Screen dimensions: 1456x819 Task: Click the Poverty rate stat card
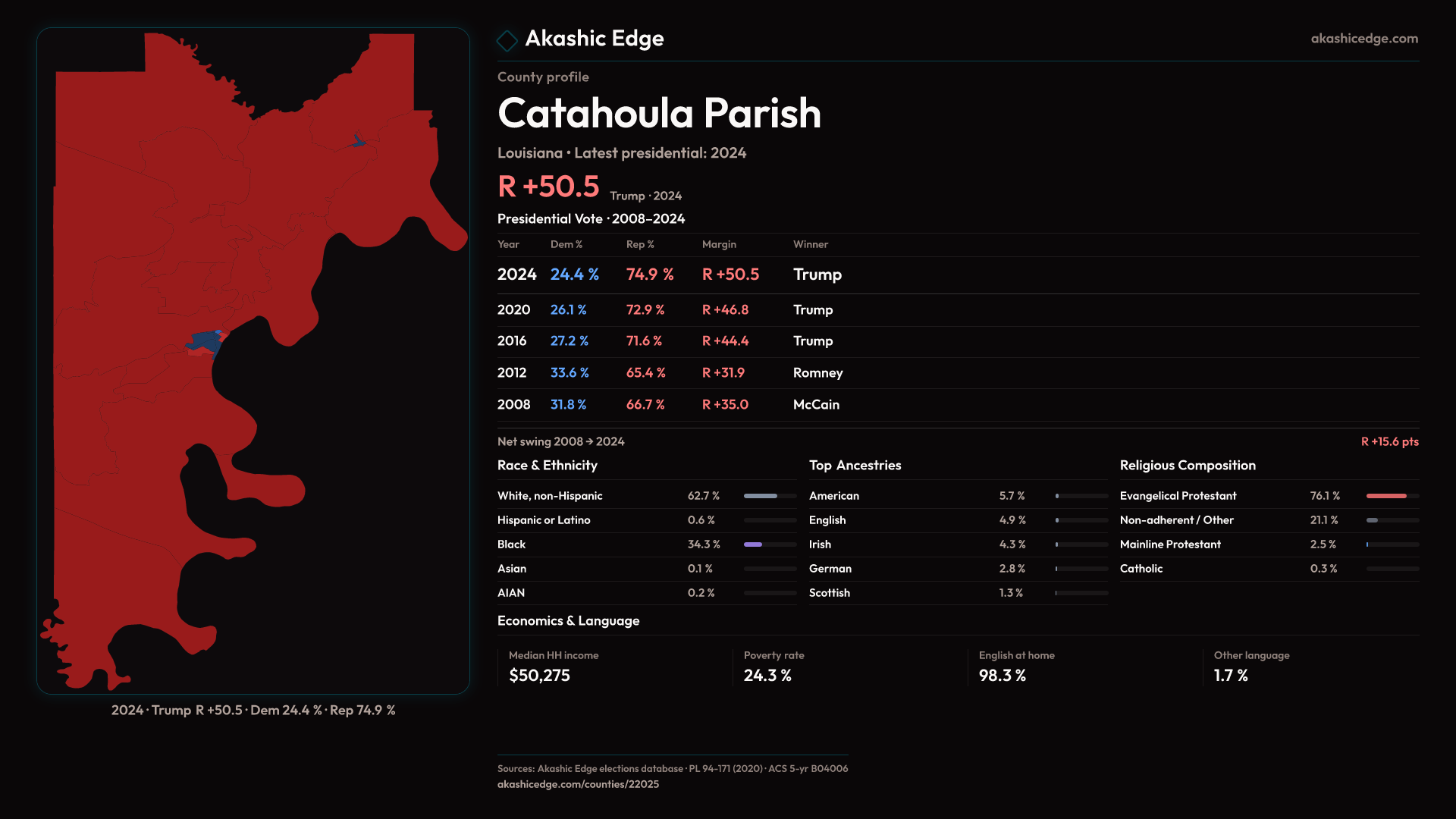pyautogui.click(x=773, y=667)
